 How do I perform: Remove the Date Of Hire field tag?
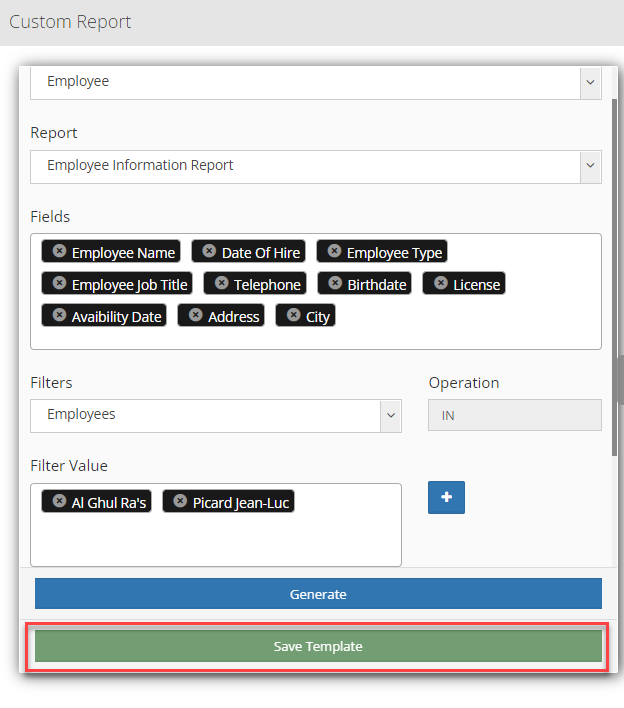coord(209,251)
